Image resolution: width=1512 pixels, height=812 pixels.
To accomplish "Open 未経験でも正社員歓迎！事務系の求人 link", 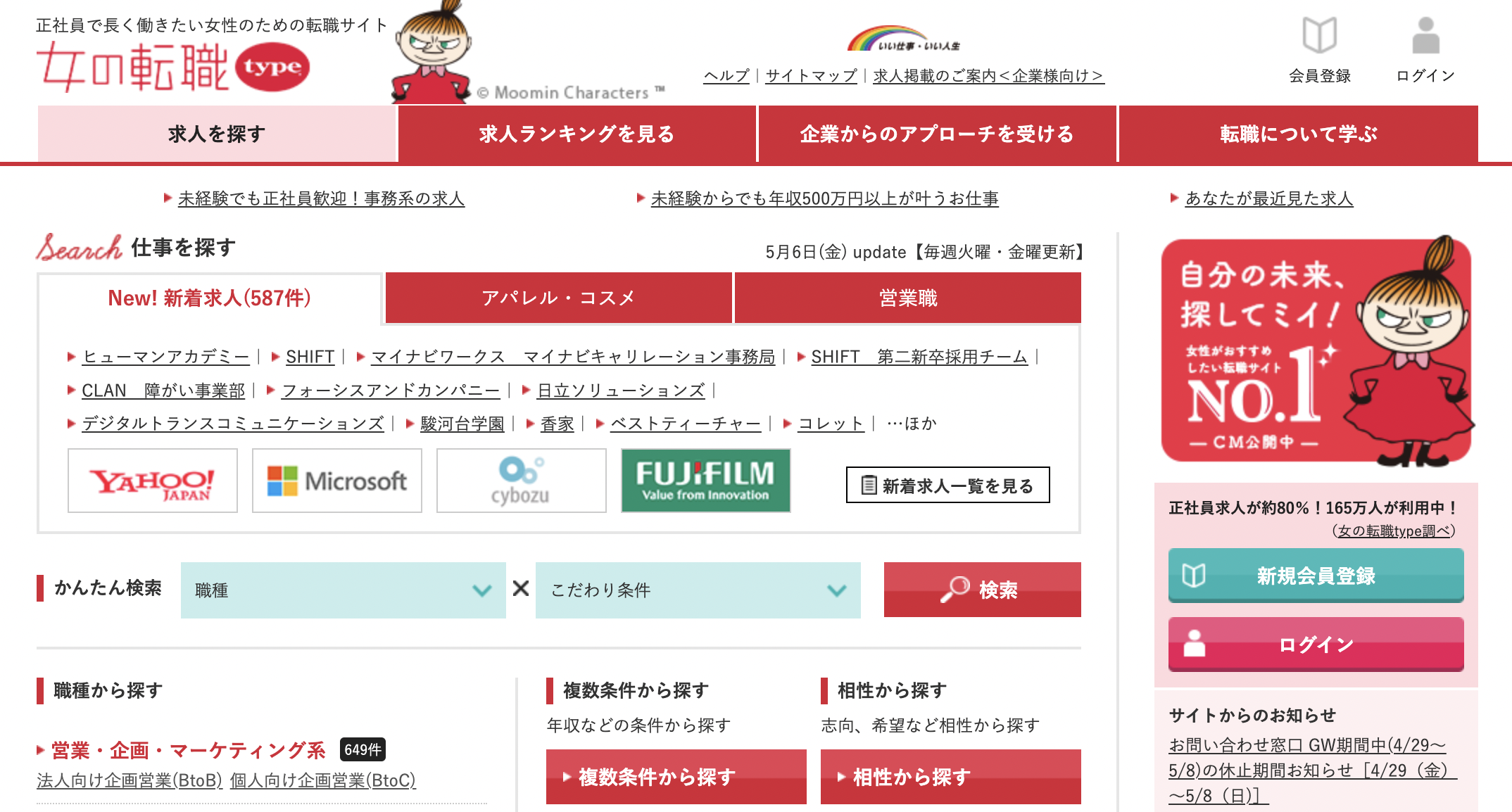I will coord(321,198).
